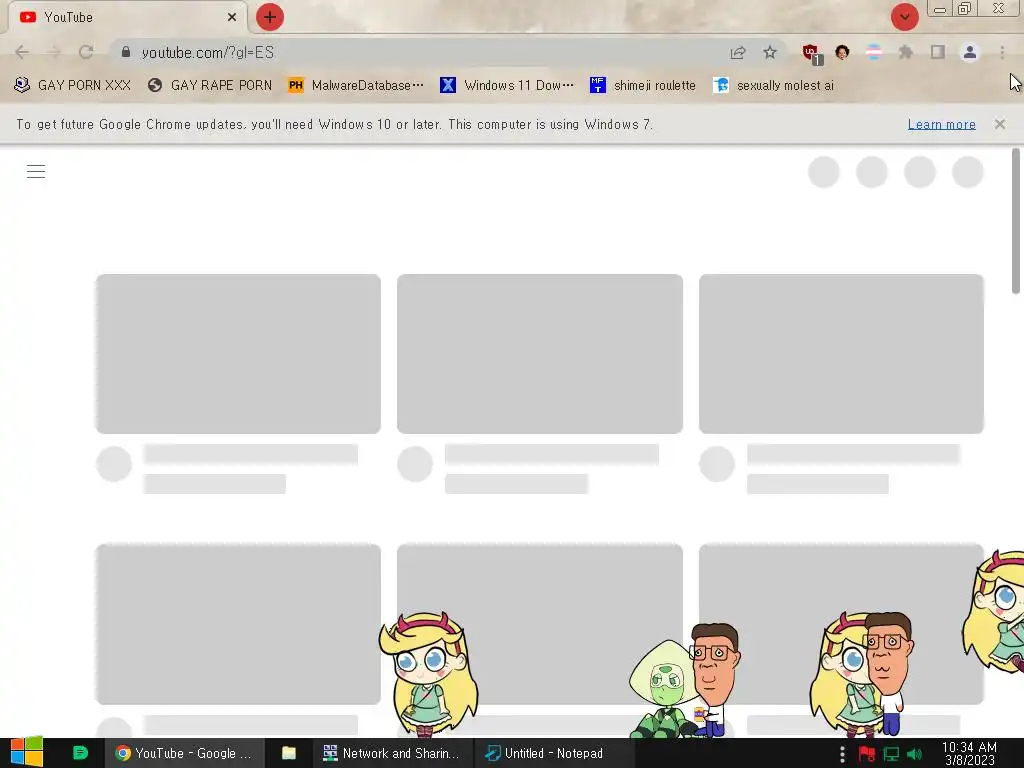The height and width of the screenshot is (768, 1024).
Task: Click Learn more in the update notice
Action: [x=942, y=124]
